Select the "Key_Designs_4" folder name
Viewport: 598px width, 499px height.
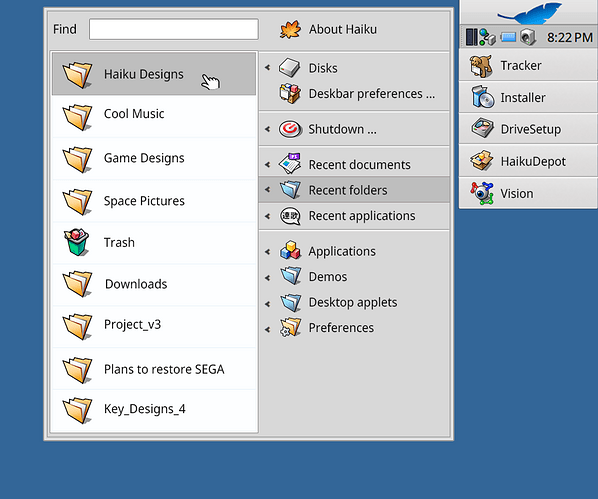[x=145, y=409]
